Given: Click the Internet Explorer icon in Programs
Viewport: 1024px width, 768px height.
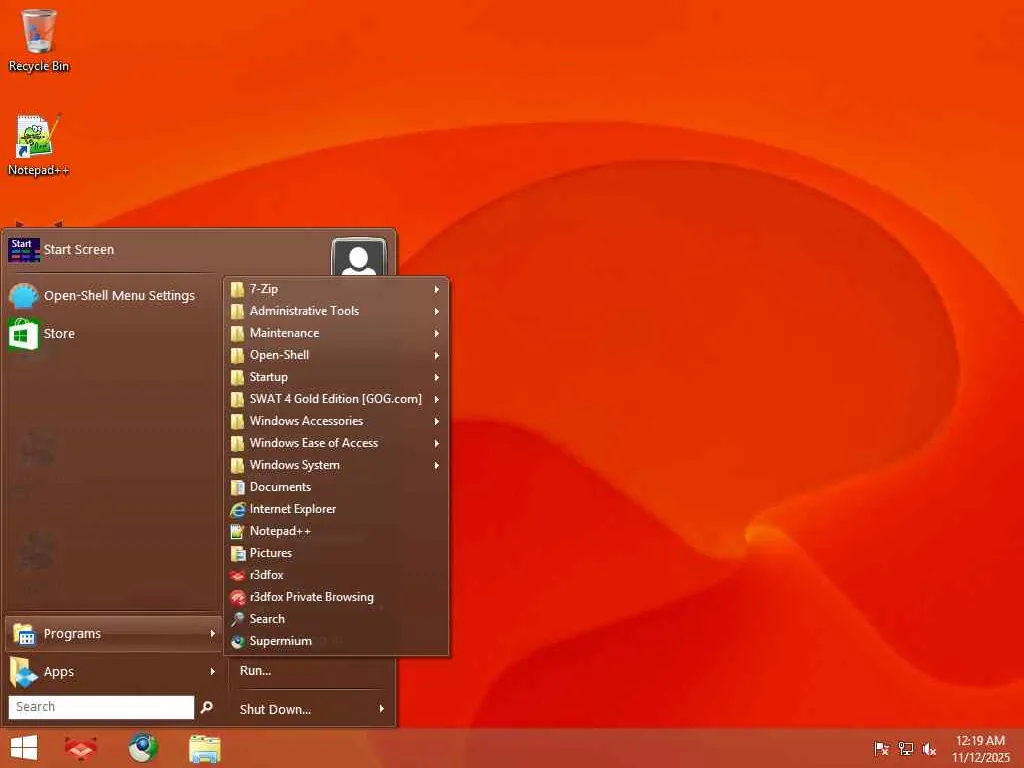Looking at the screenshot, I should point(237,509).
